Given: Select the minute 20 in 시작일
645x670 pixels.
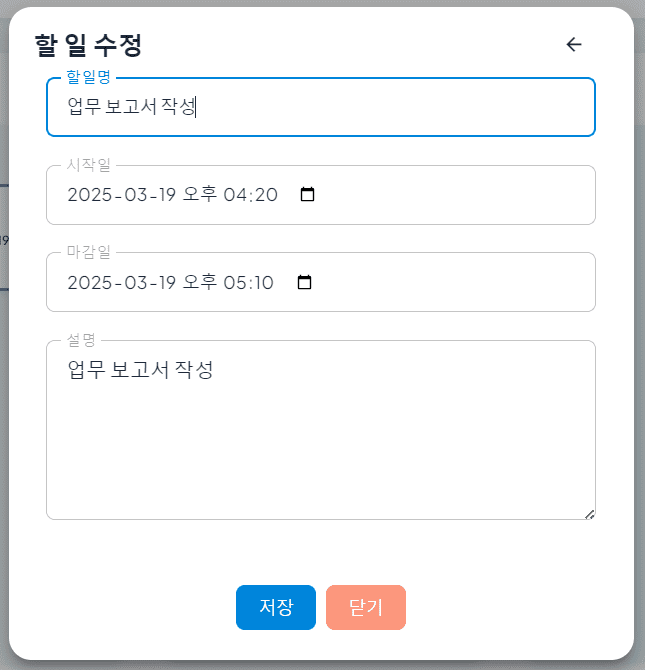Looking at the screenshot, I should click(266, 195).
